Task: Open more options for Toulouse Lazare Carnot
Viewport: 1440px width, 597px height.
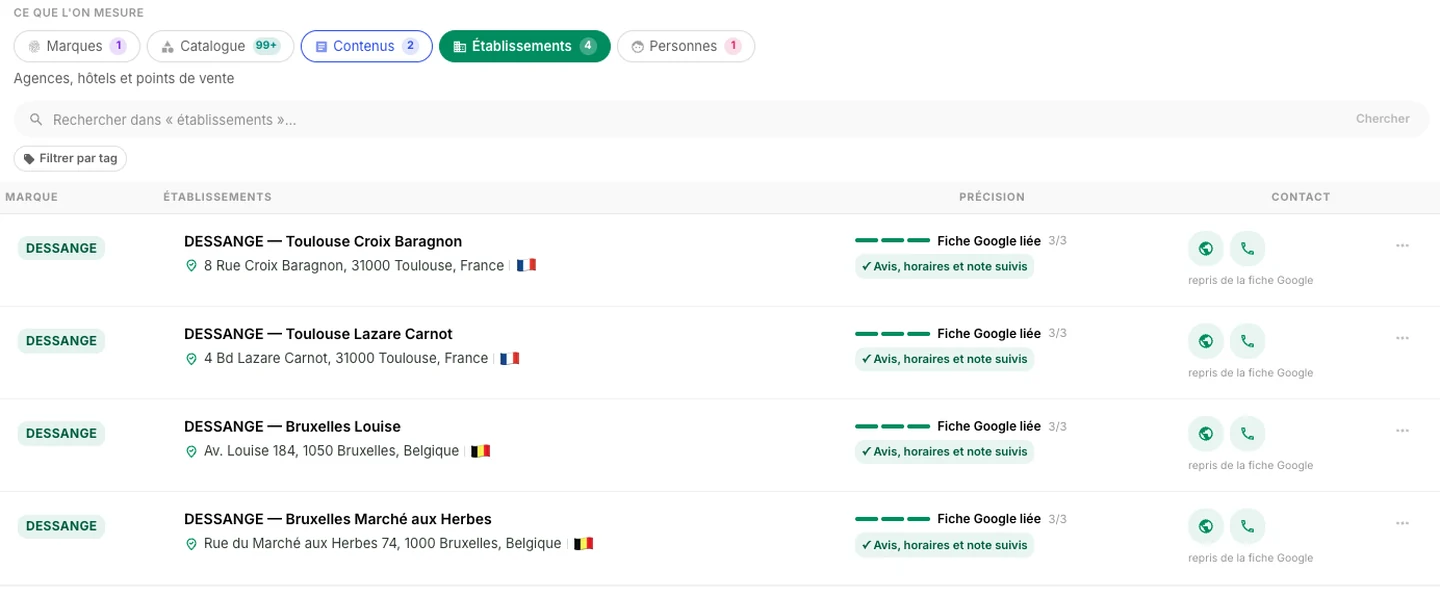Action: coord(1402,338)
